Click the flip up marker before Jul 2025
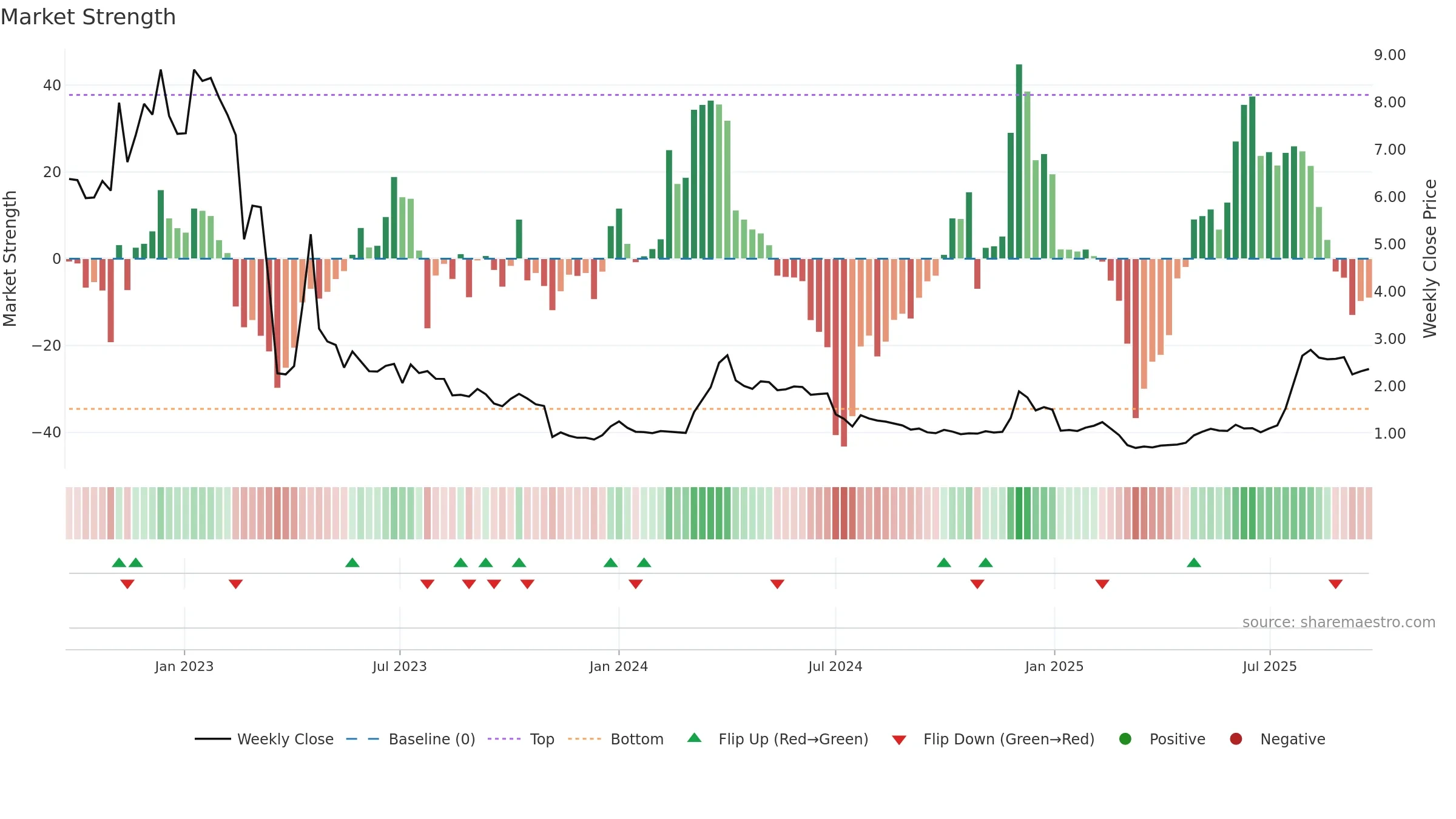The image size is (1456, 819). 1194,562
